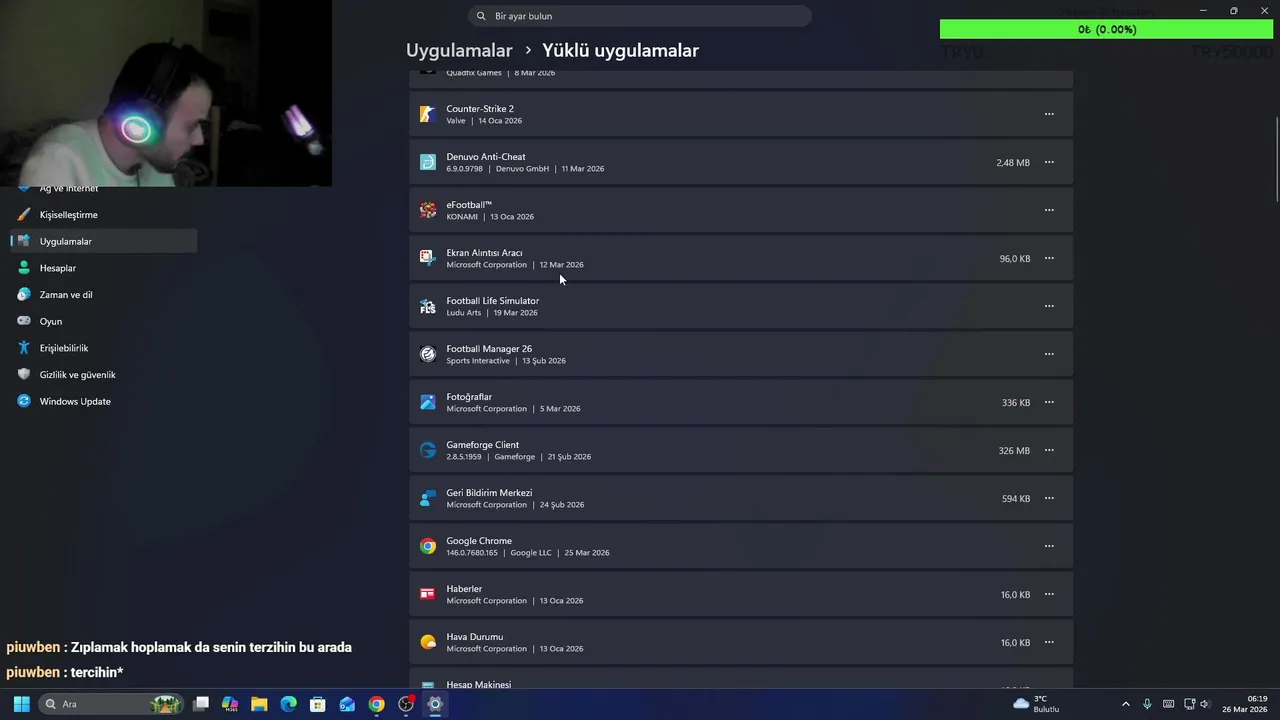The width and height of the screenshot is (1280, 720).
Task: Open three-dot menu for eFootball
Action: click(1049, 210)
